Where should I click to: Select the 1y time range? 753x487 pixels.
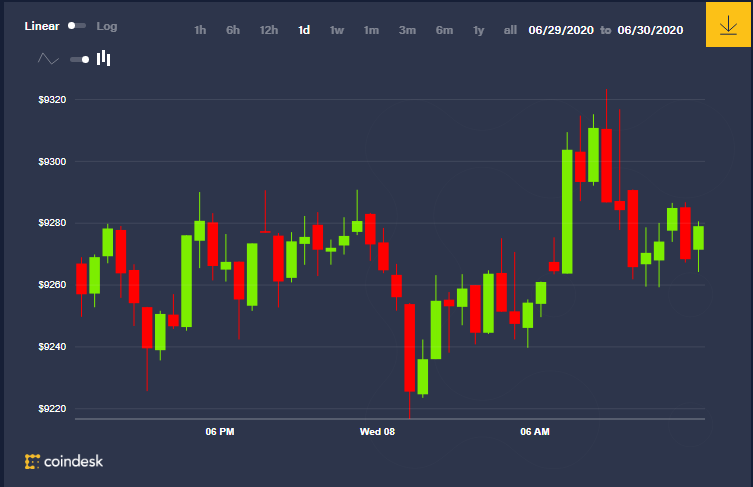[x=479, y=30]
